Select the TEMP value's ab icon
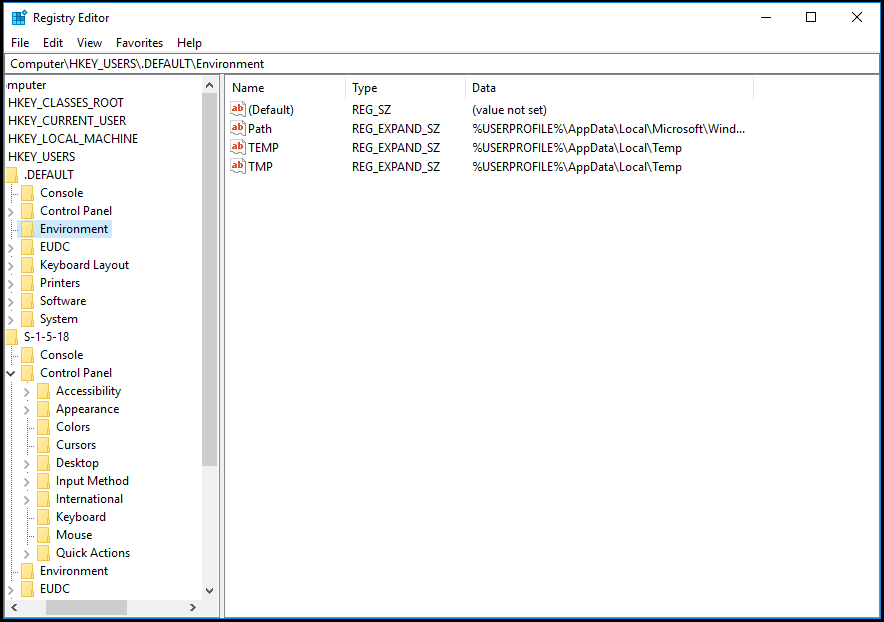This screenshot has width=884, height=622. 238,147
